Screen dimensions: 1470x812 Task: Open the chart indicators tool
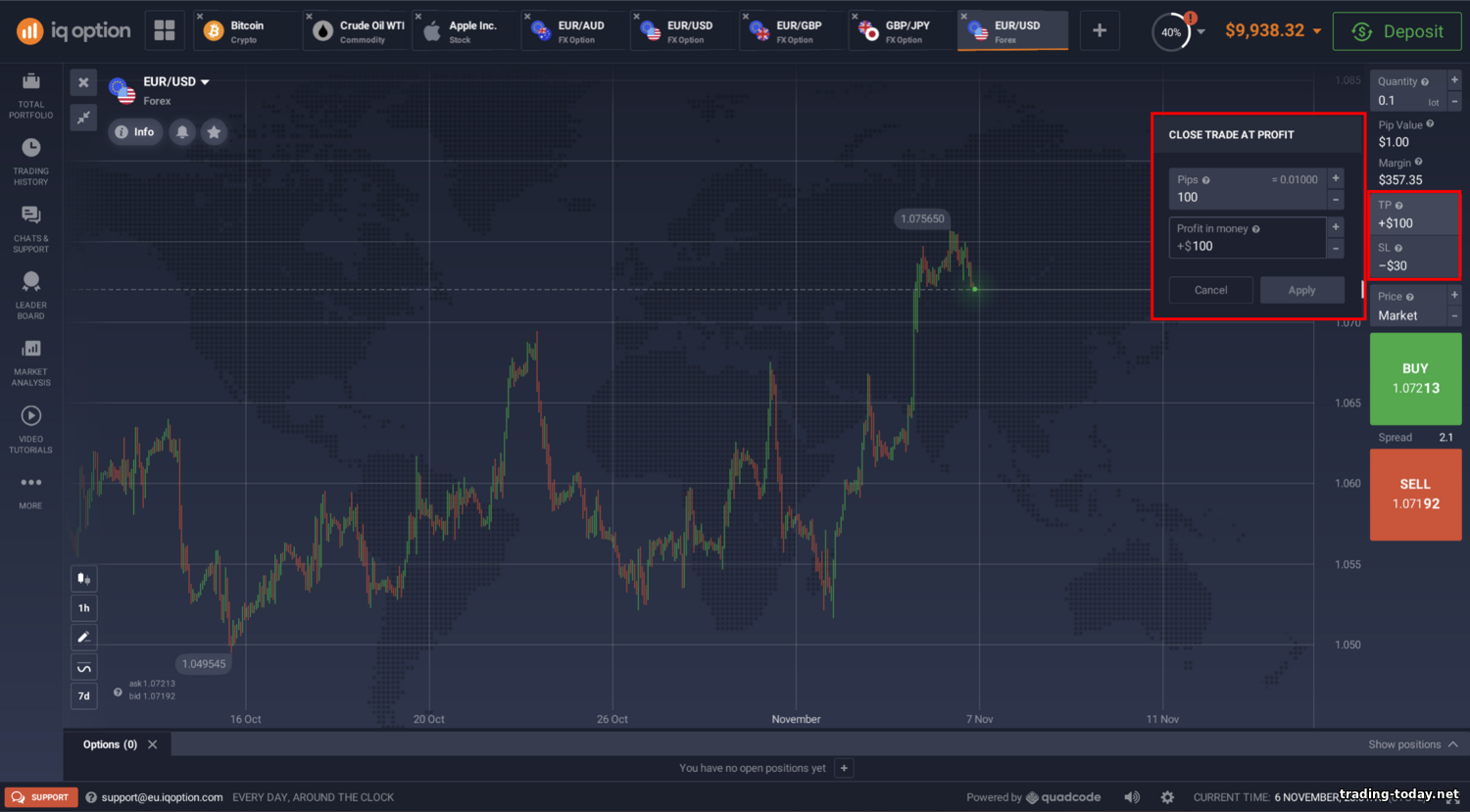83,668
